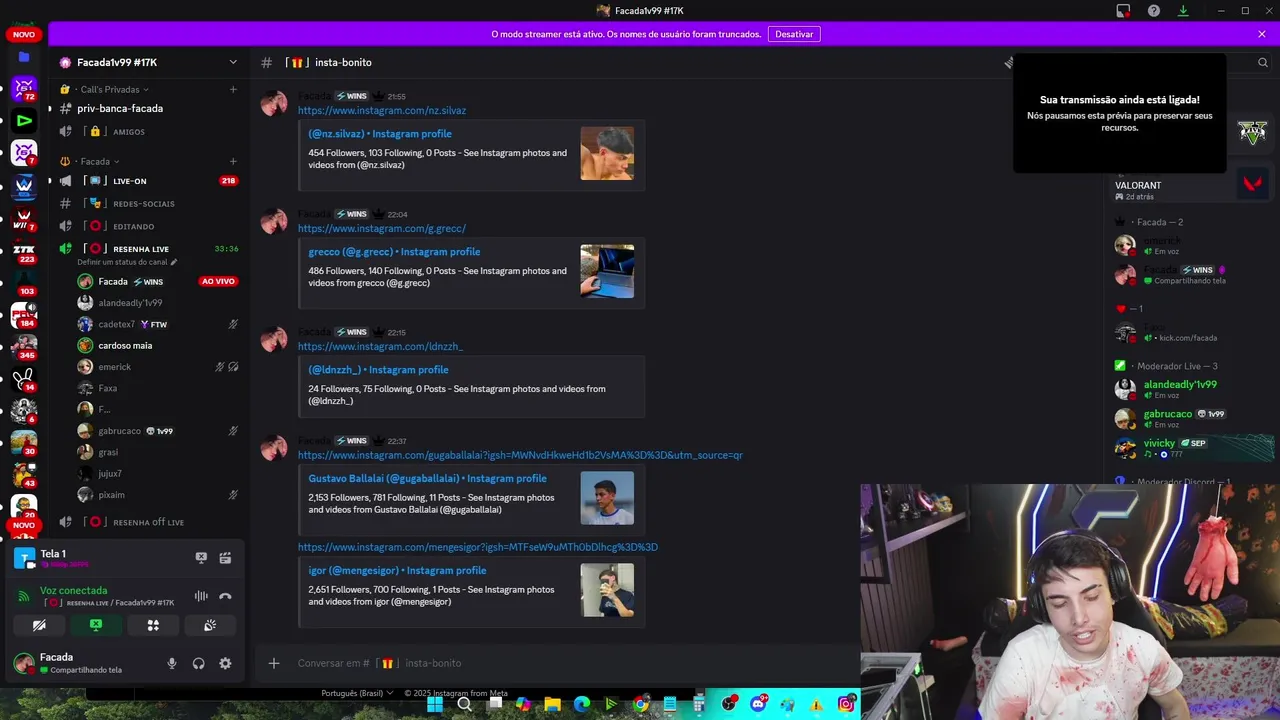Image resolution: width=1280 pixels, height=720 pixels.
Task: Open noise suppression waveform icon
Action: click(x=201, y=596)
